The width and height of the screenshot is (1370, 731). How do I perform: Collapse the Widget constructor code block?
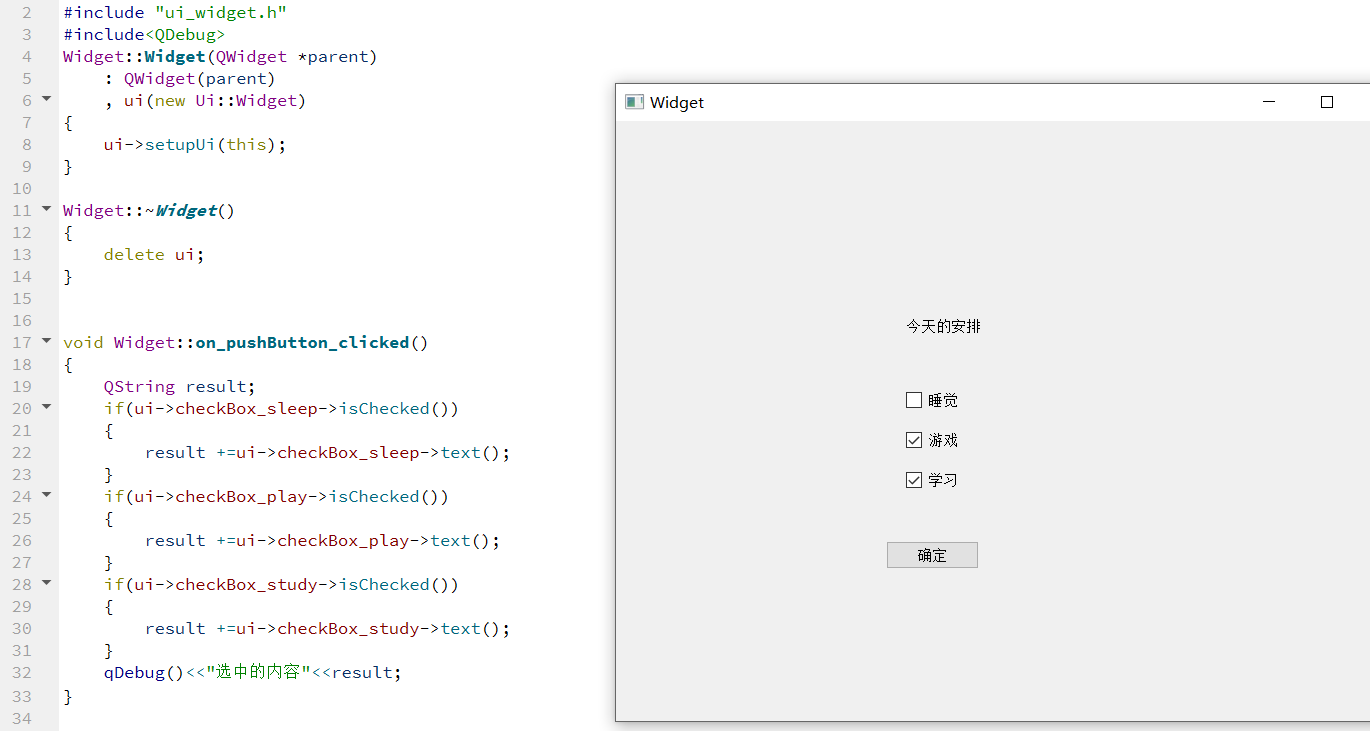pos(44,99)
